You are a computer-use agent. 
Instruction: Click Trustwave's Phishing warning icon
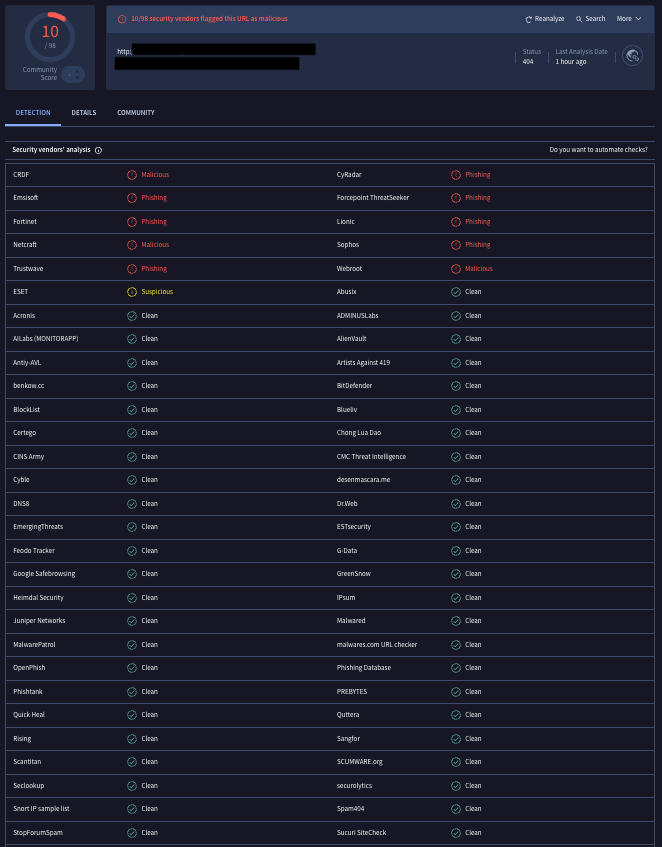[132, 269]
